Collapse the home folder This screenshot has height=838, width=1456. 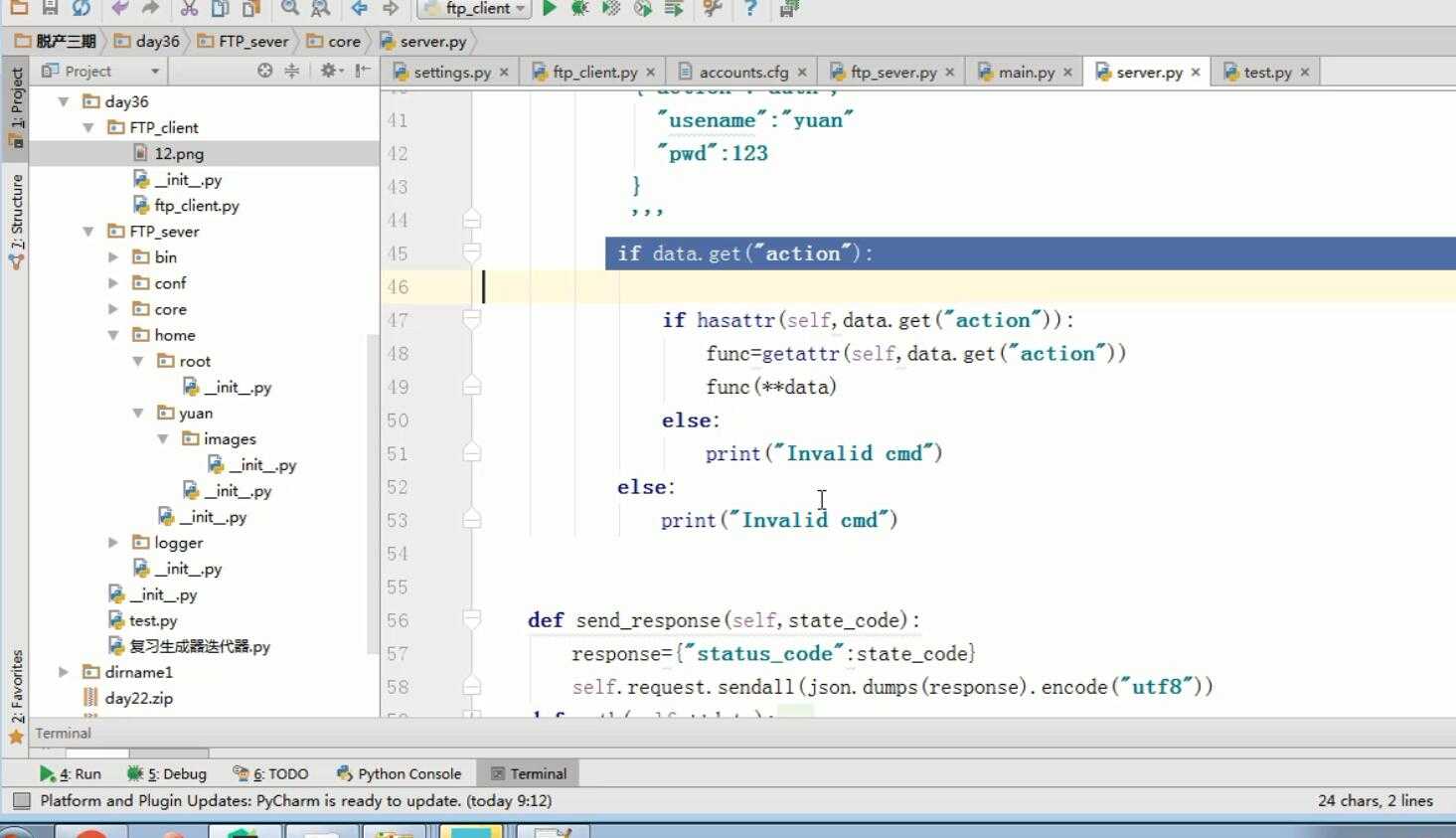(x=113, y=335)
